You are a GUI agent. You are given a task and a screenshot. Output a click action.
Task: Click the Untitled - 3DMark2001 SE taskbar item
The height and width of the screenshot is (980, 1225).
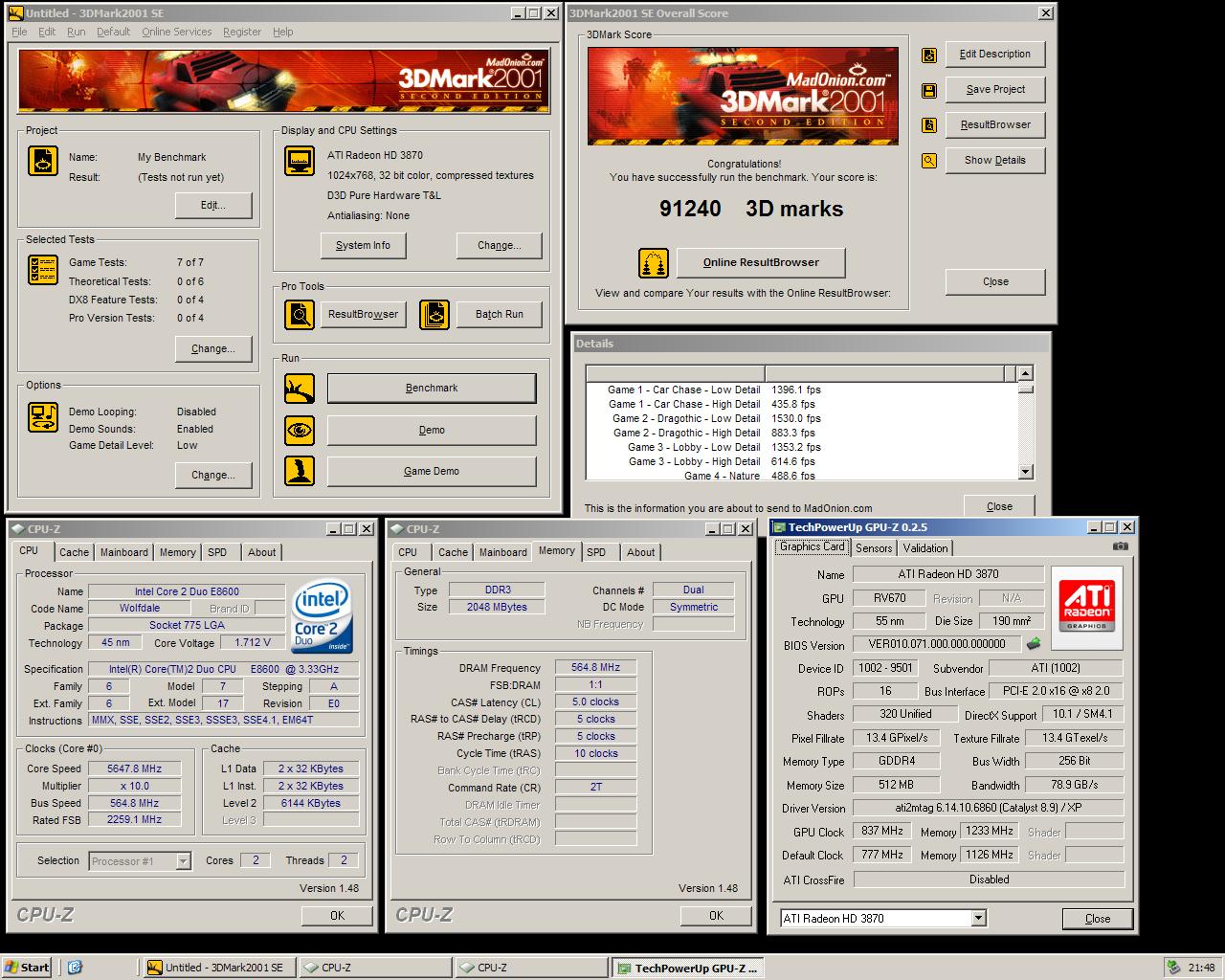pyautogui.click(x=218, y=968)
